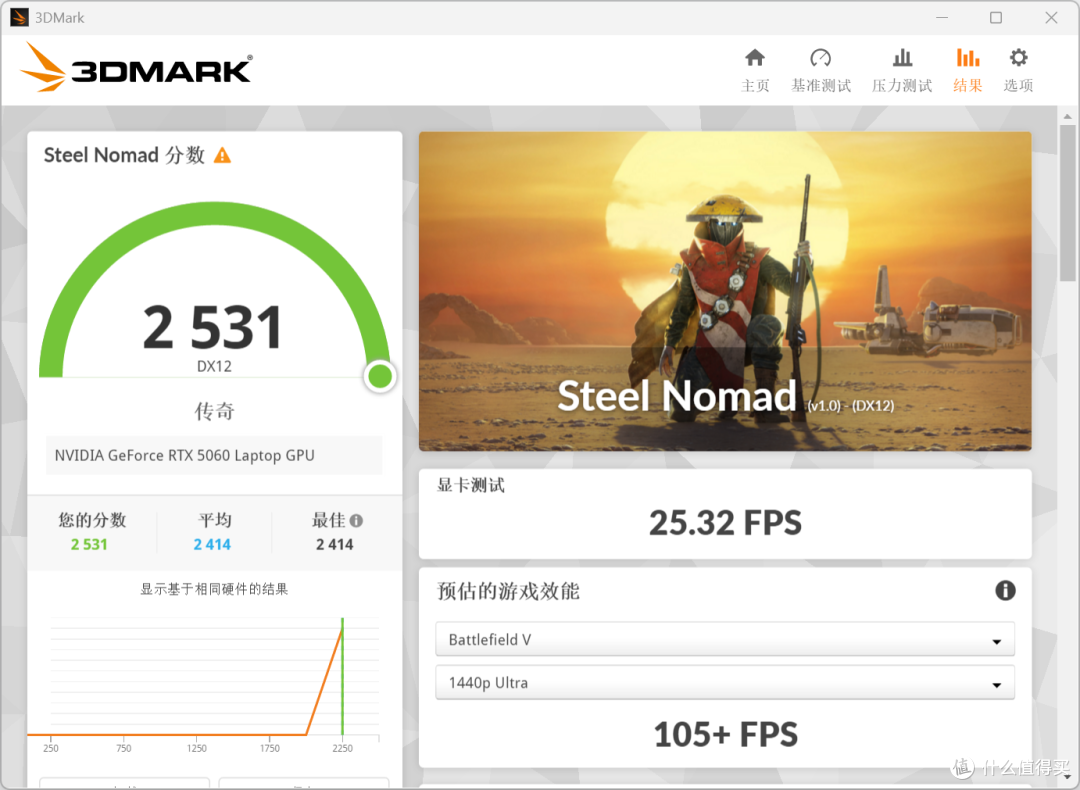The image size is (1080, 790).
Task: Click warning triangle beside Steel Nomad 分数
Action: 224,155
